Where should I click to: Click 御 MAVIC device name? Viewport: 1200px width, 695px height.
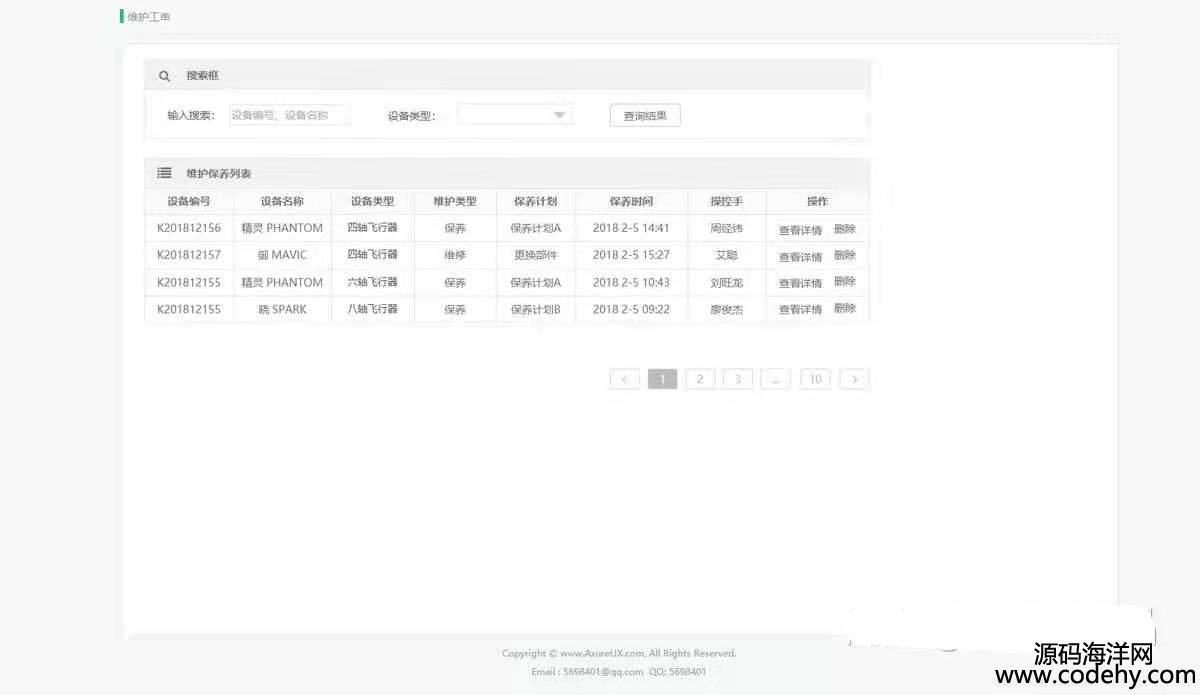pyautogui.click(x=282, y=255)
